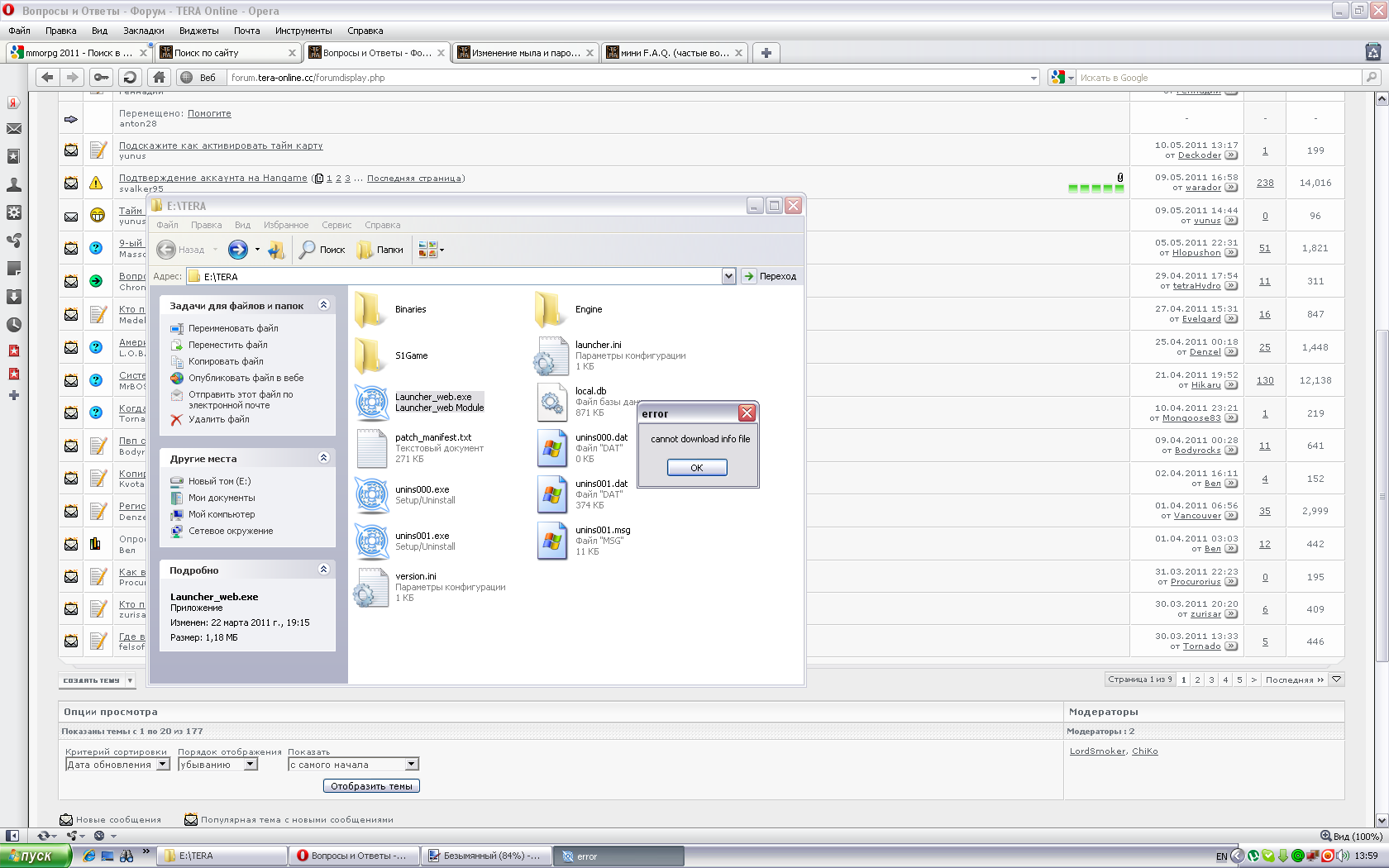
Task: Open the Критерий сортировки dropdown
Action: (x=117, y=765)
